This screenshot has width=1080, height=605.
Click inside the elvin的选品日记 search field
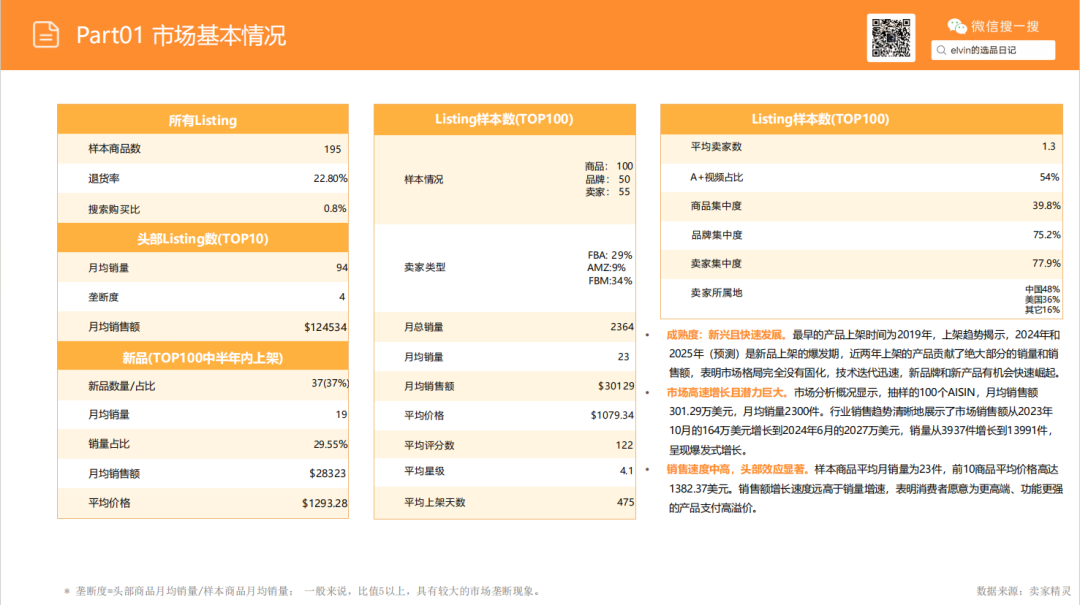990,50
